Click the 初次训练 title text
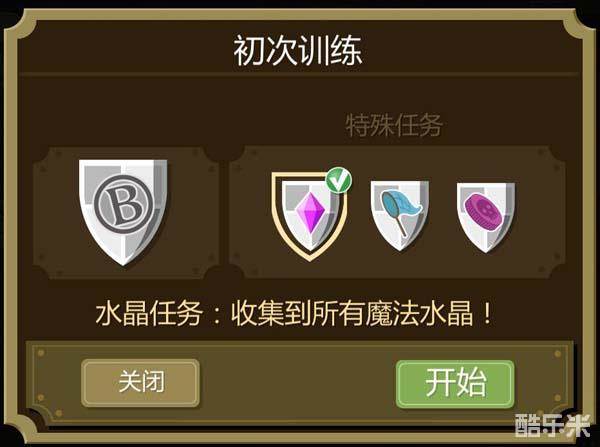This screenshot has width=600, height=447. click(x=298, y=51)
